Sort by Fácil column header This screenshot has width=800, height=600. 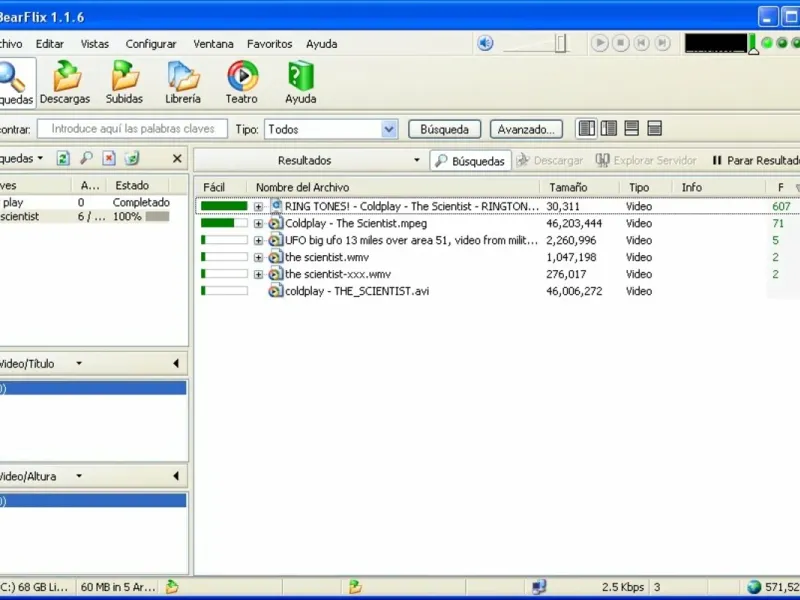[220, 187]
